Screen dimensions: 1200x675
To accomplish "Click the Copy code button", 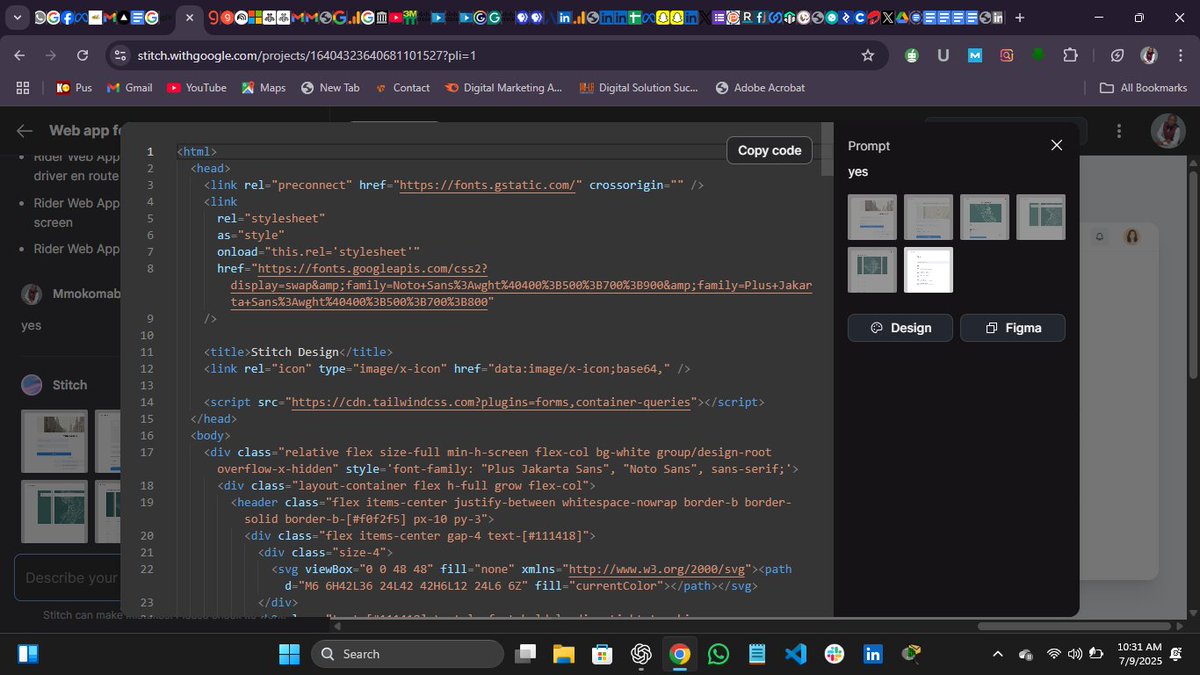I will 769,150.
